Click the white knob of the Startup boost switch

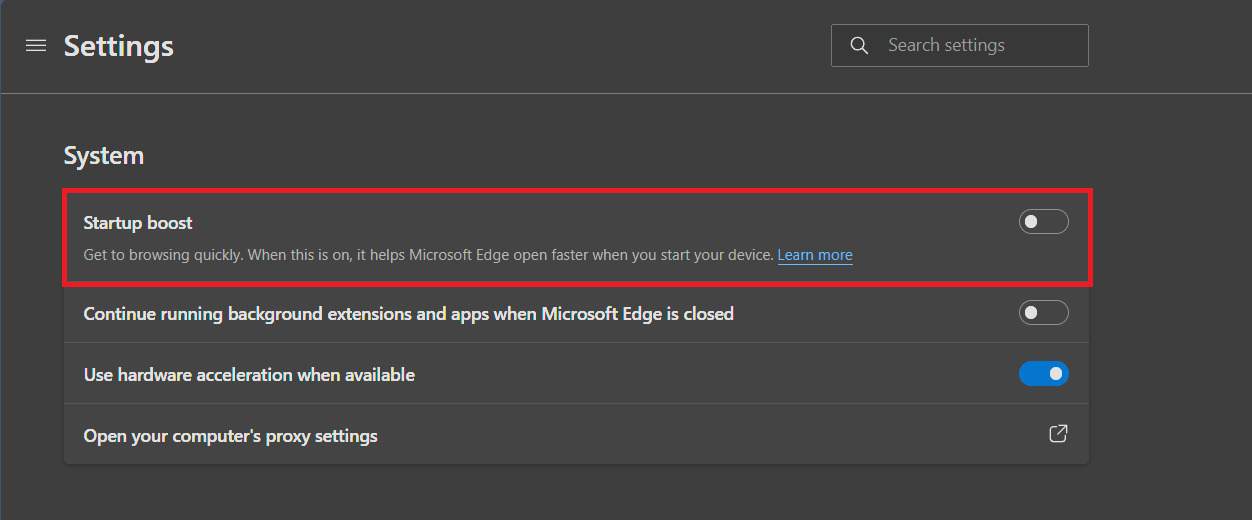point(1032,222)
